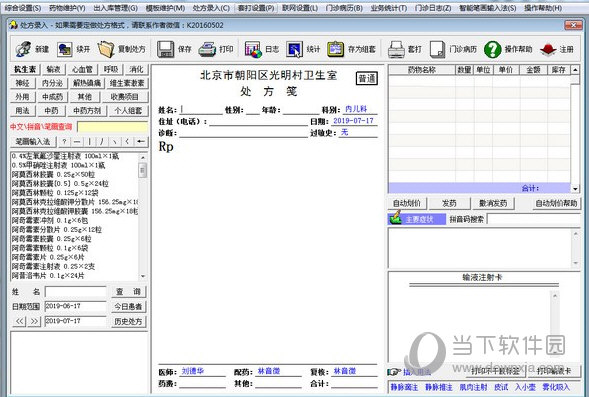Image resolution: width=589 pixels, height=397 pixels.
Task: Open the 日志 chart icon
Action: [x=253, y=49]
